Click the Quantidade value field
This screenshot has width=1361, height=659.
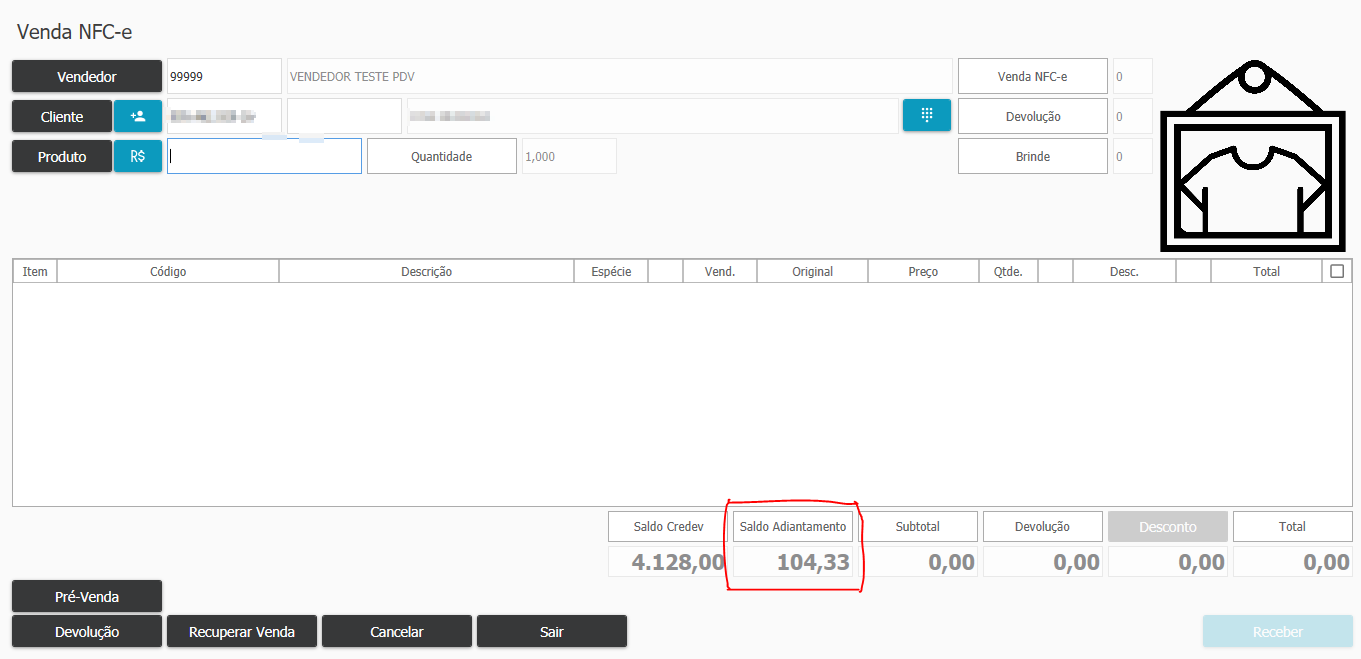point(569,156)
